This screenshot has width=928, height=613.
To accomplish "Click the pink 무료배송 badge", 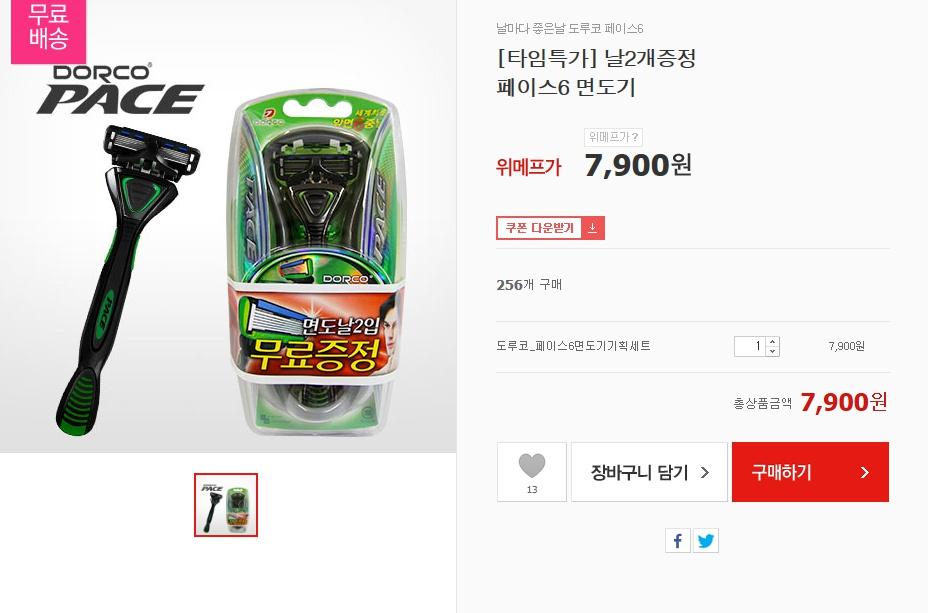I will pos(49,30).
